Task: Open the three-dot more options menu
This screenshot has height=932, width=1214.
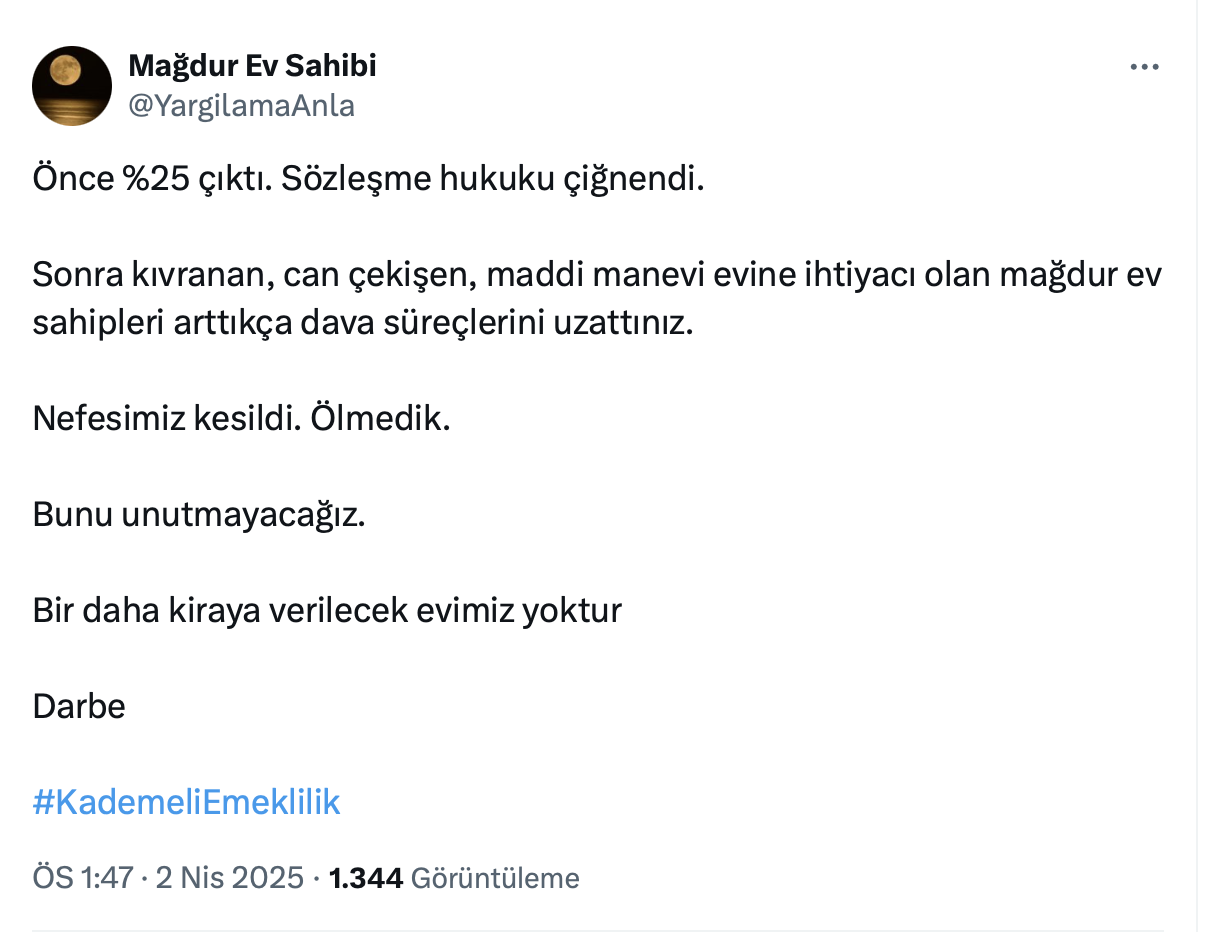Action: 1144,67
